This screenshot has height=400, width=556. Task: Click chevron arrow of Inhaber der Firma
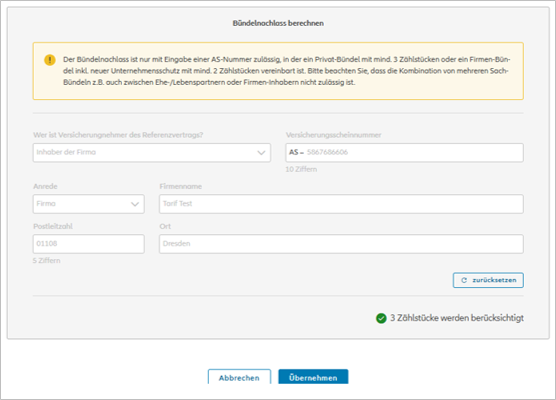[261, 153]
